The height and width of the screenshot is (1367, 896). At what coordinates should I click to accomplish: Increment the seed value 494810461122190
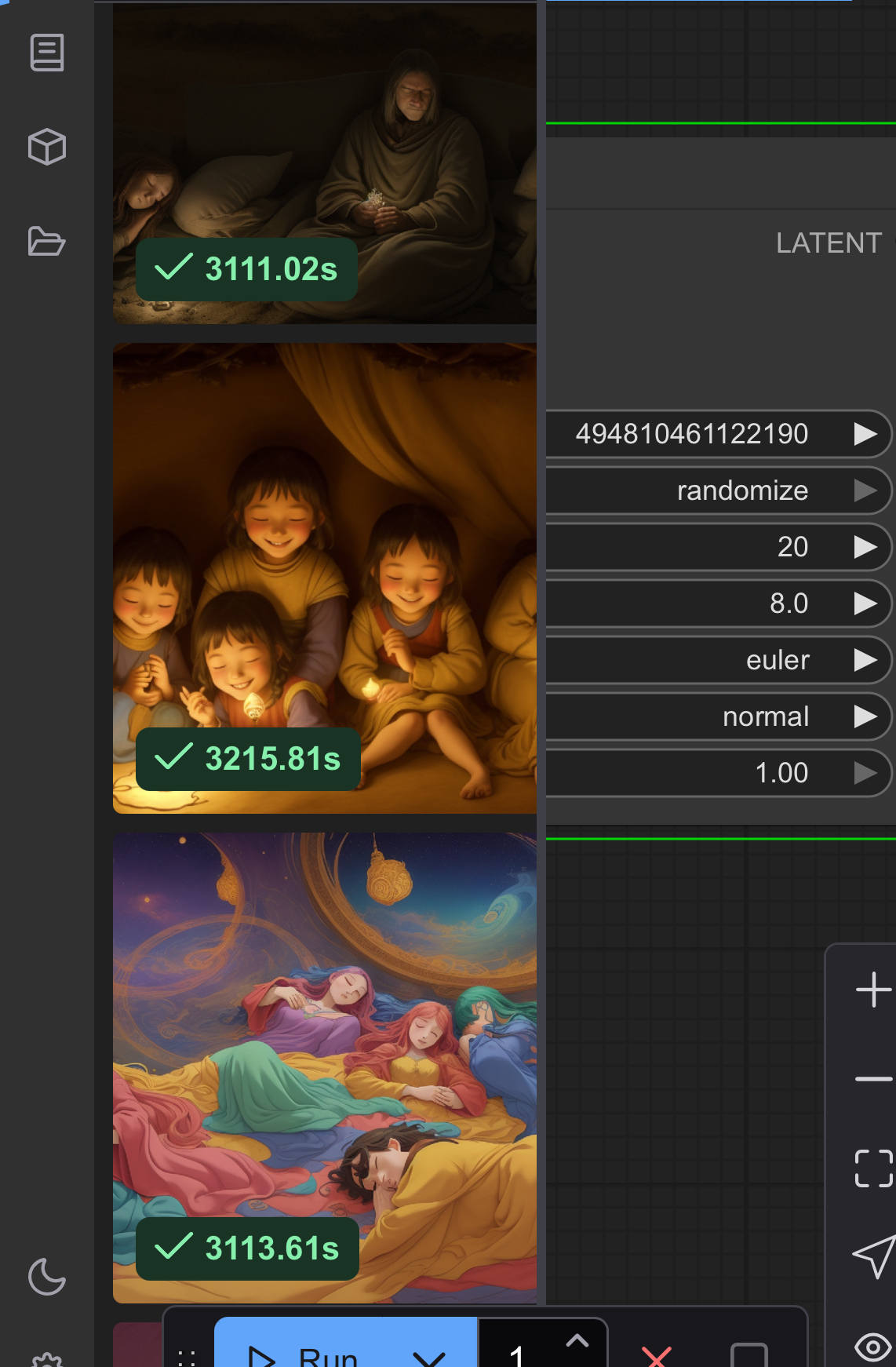click(x=865, y=434)
